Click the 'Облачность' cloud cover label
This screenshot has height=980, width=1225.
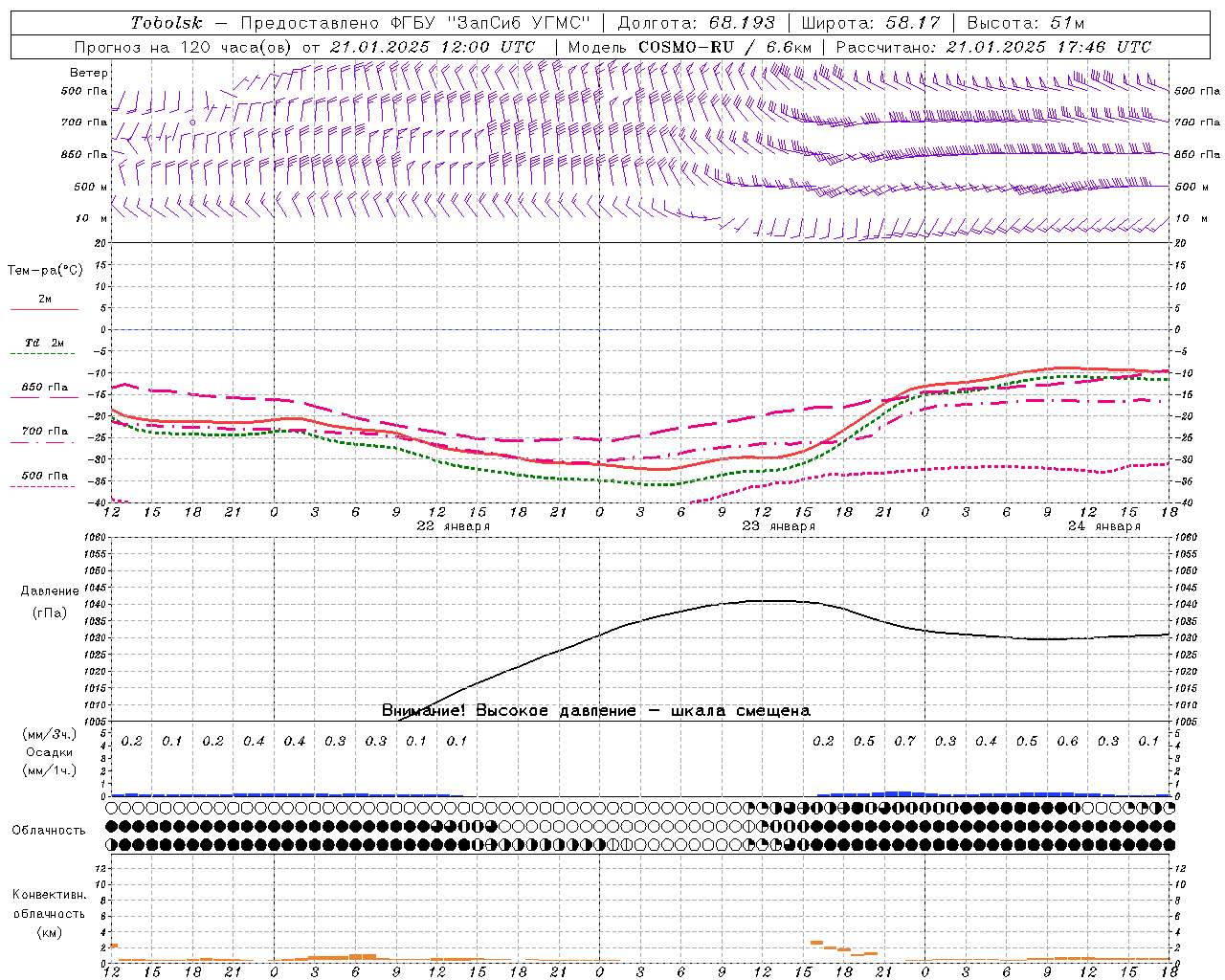coord(49,831)
